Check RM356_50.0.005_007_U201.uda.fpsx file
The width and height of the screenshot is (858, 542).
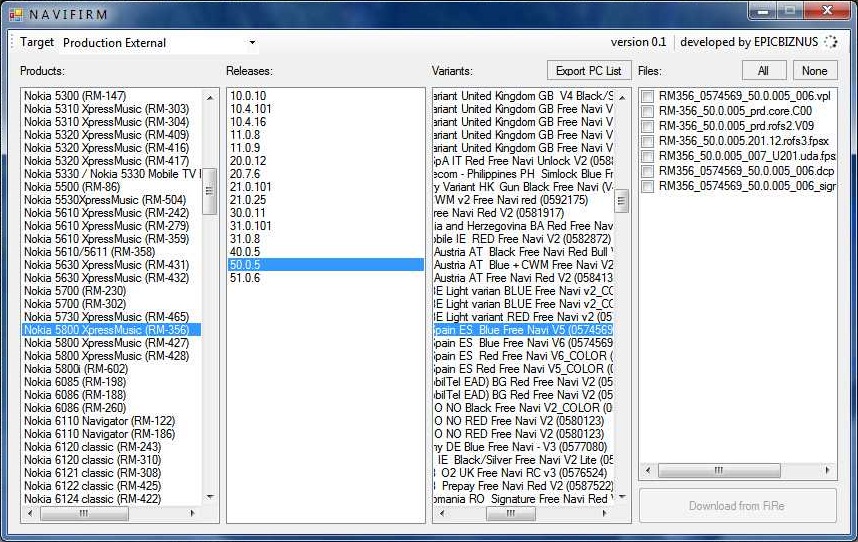tap(648, 156)
